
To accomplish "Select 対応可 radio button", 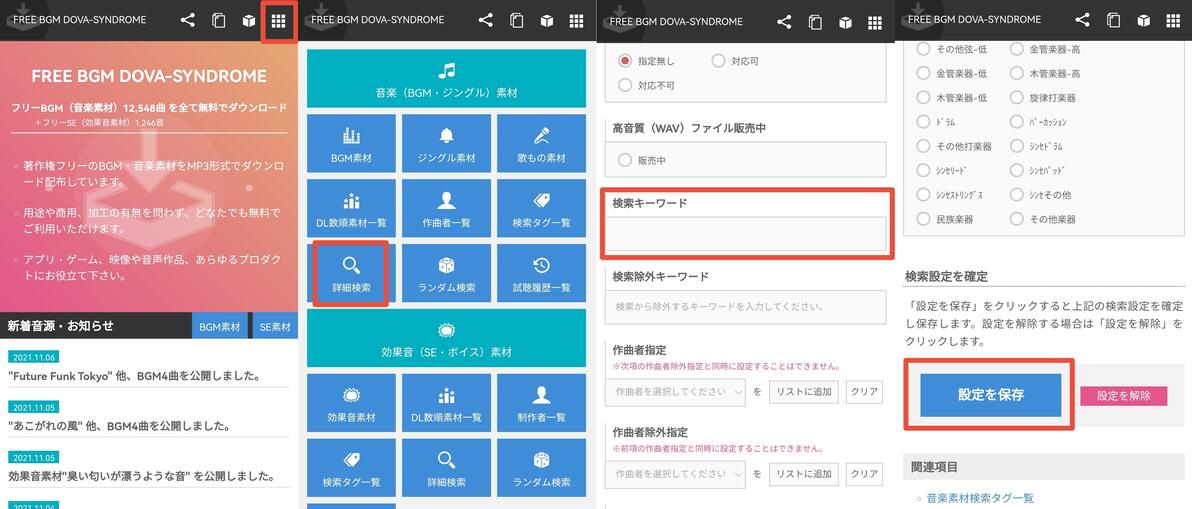I will [x=718, y=61].
